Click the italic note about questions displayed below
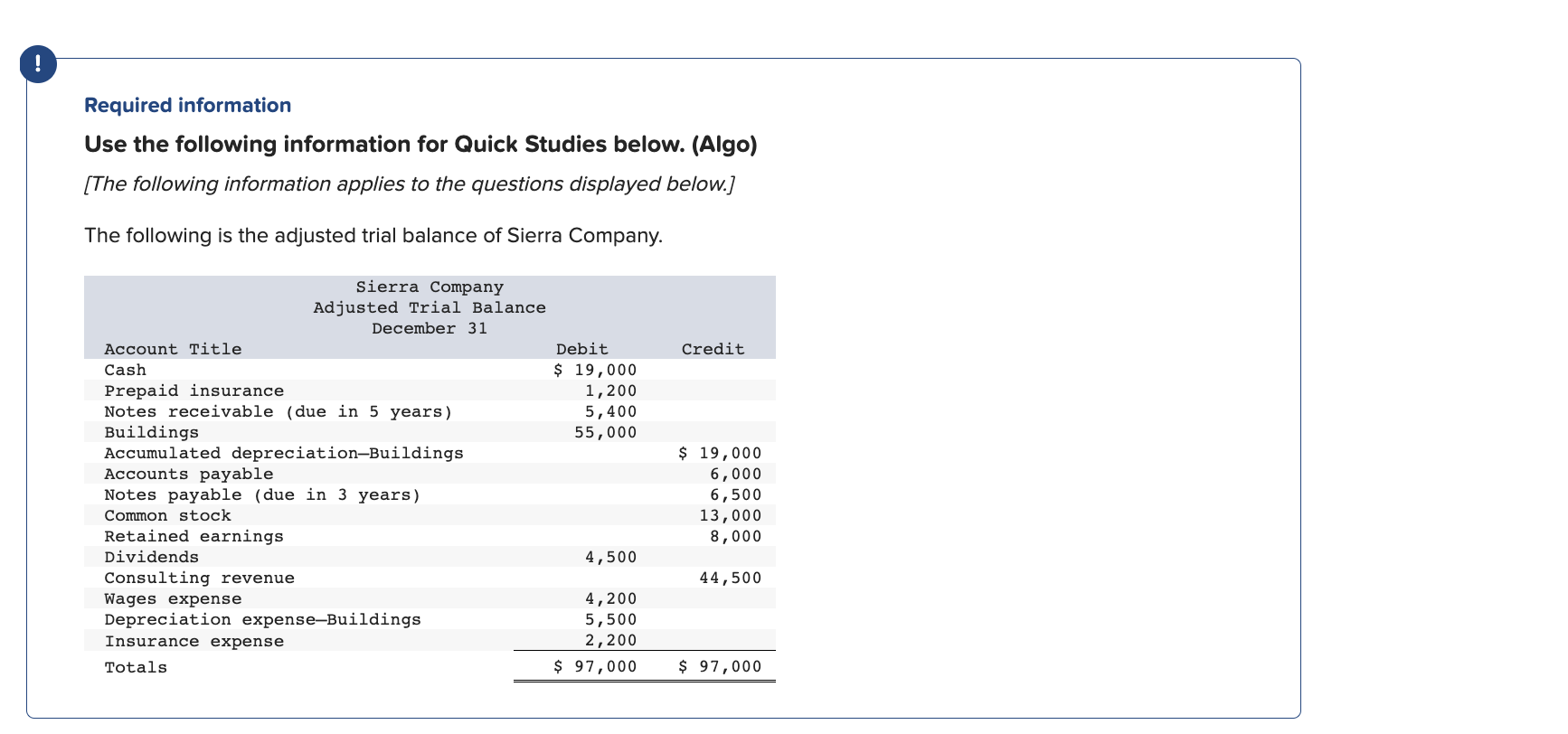 (409, 184)
